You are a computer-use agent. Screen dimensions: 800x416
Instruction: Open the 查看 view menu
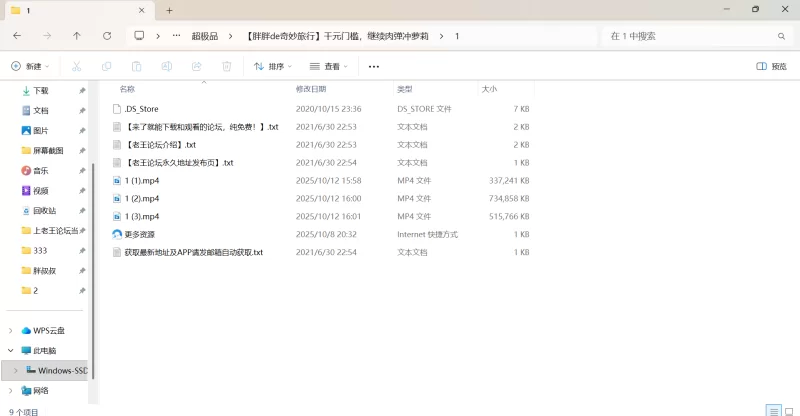[328, 66]
